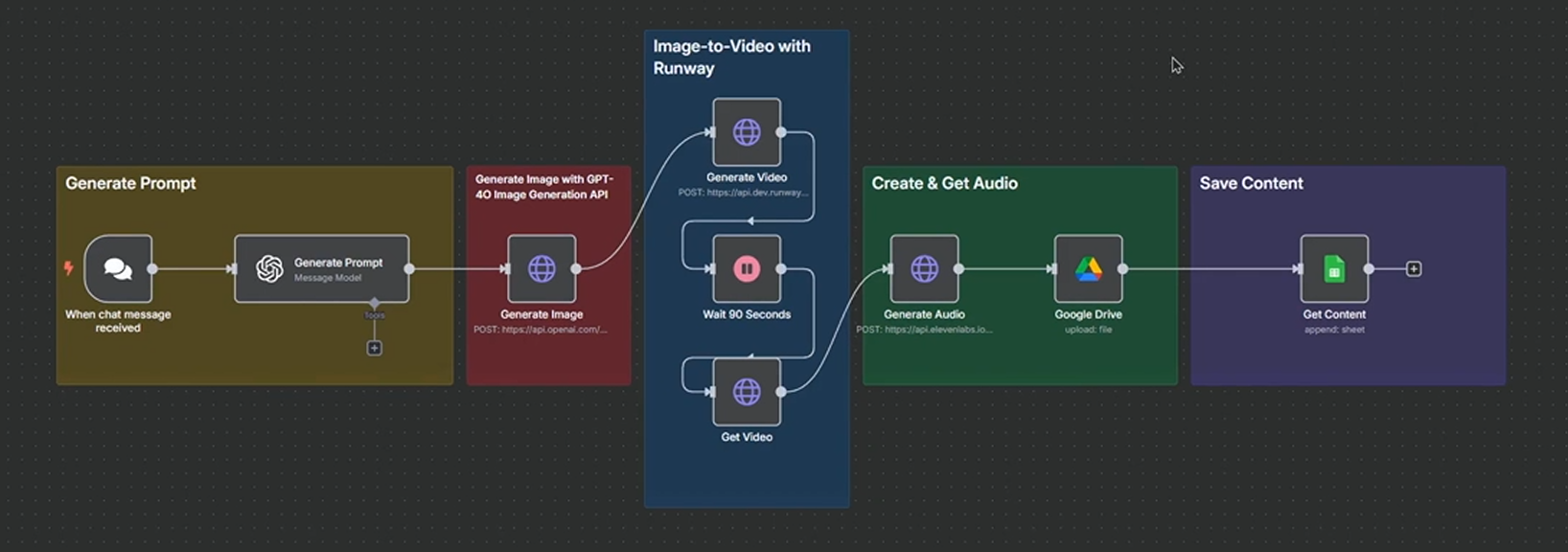Image resolution: width=1568 pixels, height=552 pixels.
Task: Click the output connector of Google Drive node
Action: point(1122,269)
